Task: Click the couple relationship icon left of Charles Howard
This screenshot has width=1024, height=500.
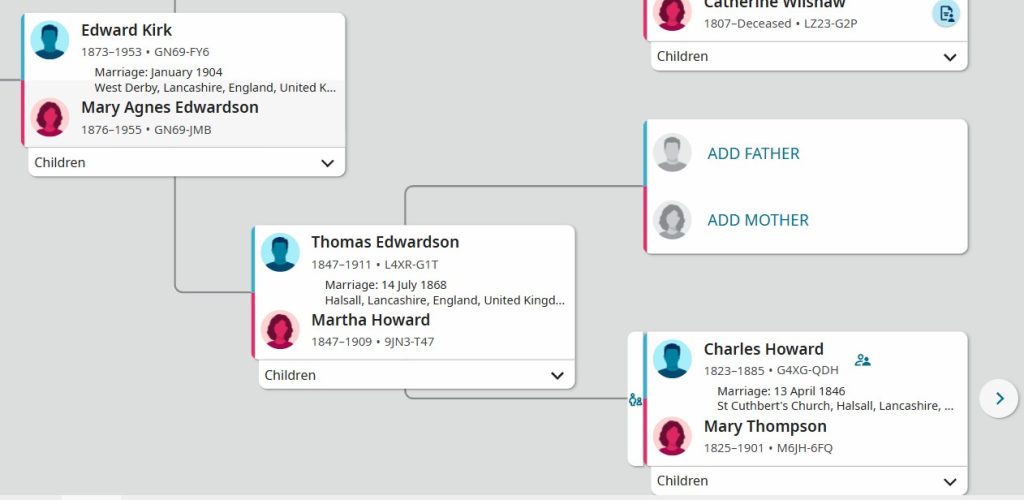Action: [635, 400]
